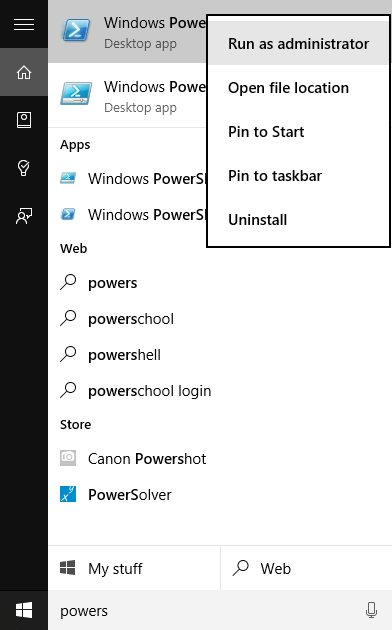The image size is (392, 630).
Task: Open 'PowerSolver' store result
Action: point(220,495)
